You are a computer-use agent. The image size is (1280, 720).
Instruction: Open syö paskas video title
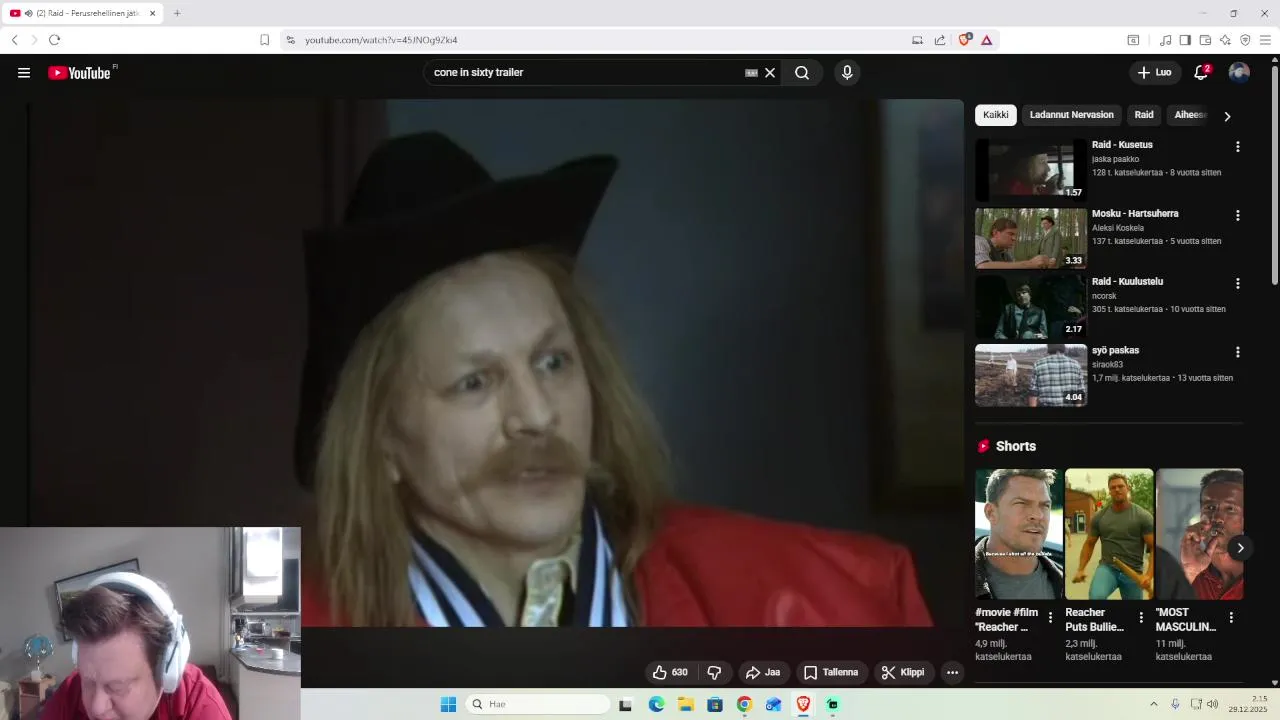tap(1115, 351)
